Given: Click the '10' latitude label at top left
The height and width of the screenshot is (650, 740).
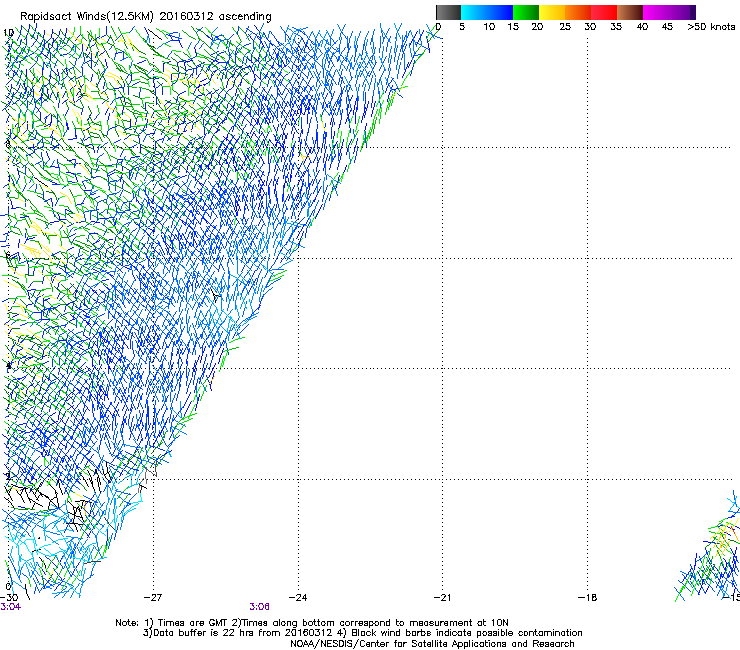Looking at the screenshot, I should [x=8, y=32].
